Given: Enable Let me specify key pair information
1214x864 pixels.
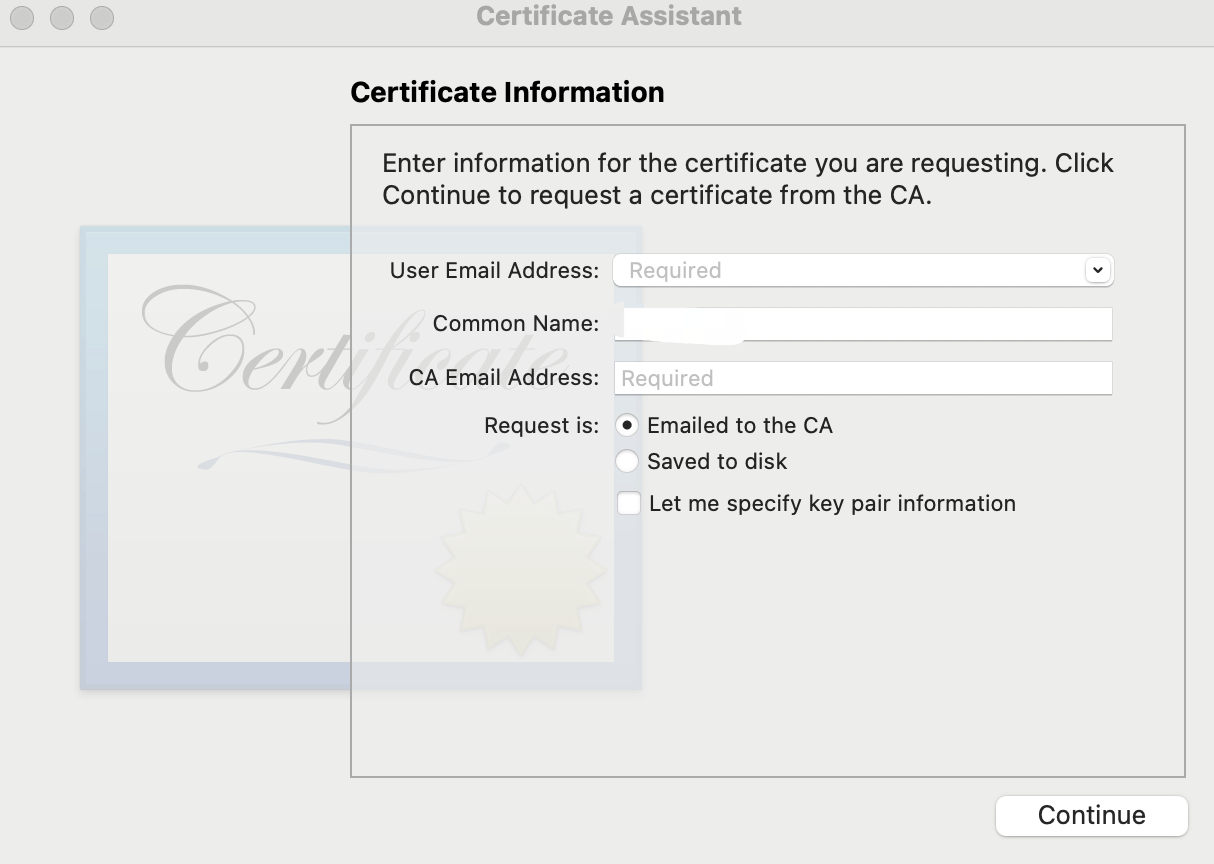Looking at the screenshot, I should tap(629, 503).
